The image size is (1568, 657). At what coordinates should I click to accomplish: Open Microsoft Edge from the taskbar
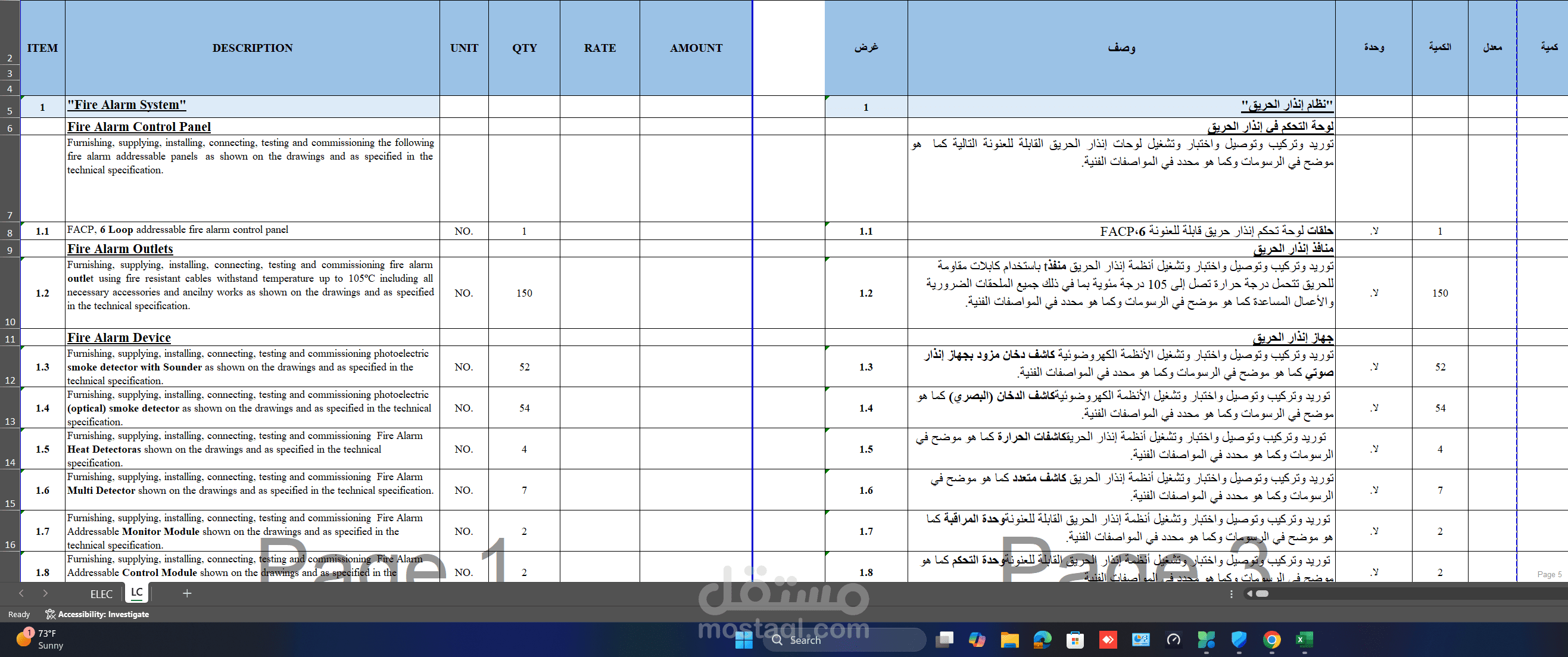(1042, 640)
